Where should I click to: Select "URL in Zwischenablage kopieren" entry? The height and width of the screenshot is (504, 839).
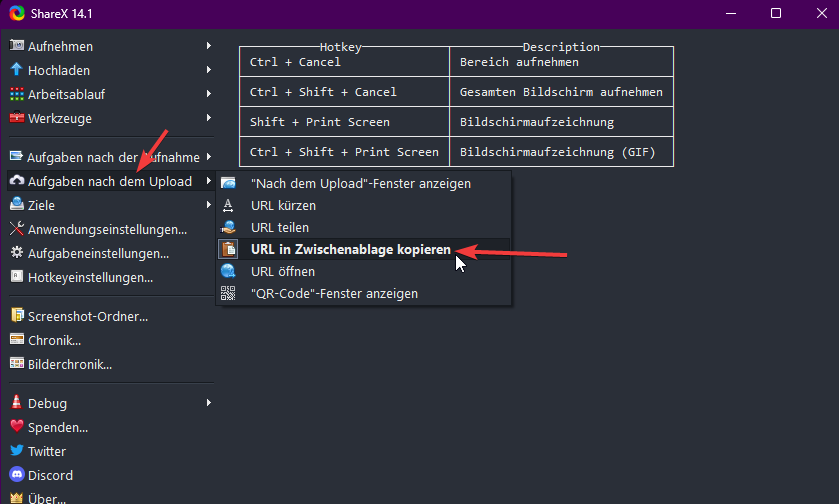(x=350, y=249)
